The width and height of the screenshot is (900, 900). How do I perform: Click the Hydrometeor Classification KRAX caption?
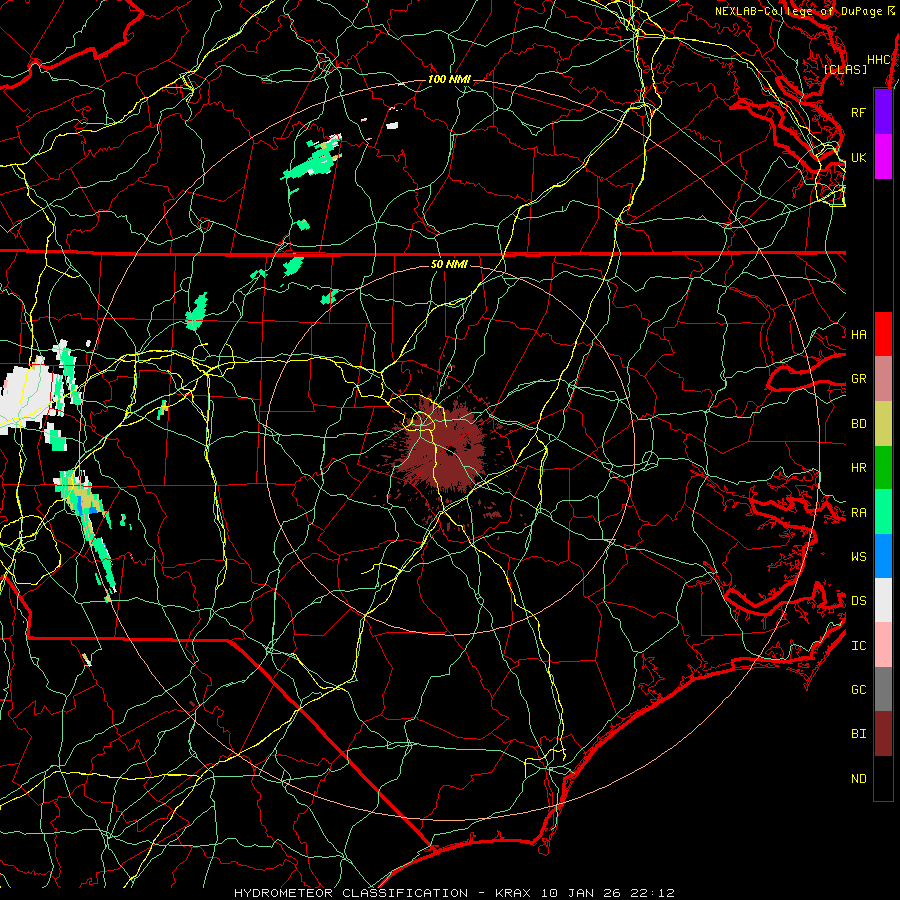coord(454,893)
